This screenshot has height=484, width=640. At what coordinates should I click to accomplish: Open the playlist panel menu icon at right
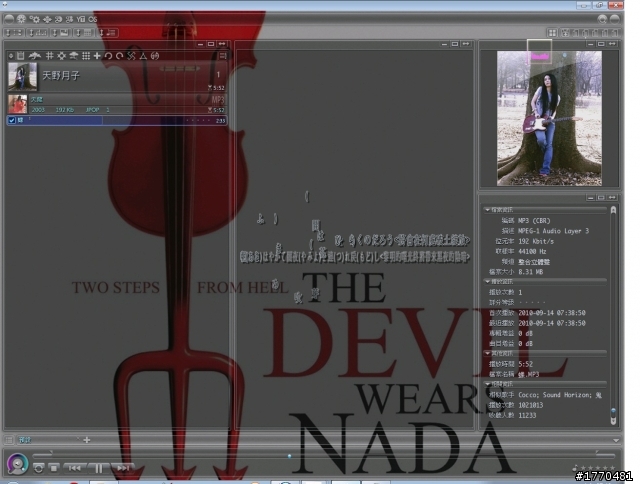[223, 56]
